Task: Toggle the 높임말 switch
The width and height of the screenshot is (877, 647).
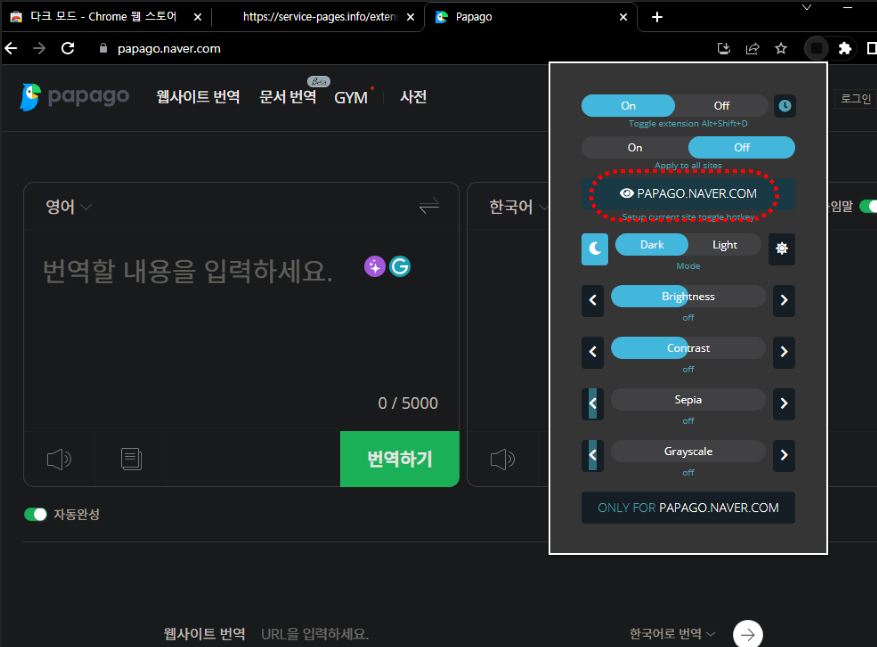Action: pyautogui.click(x=868, y=206)
